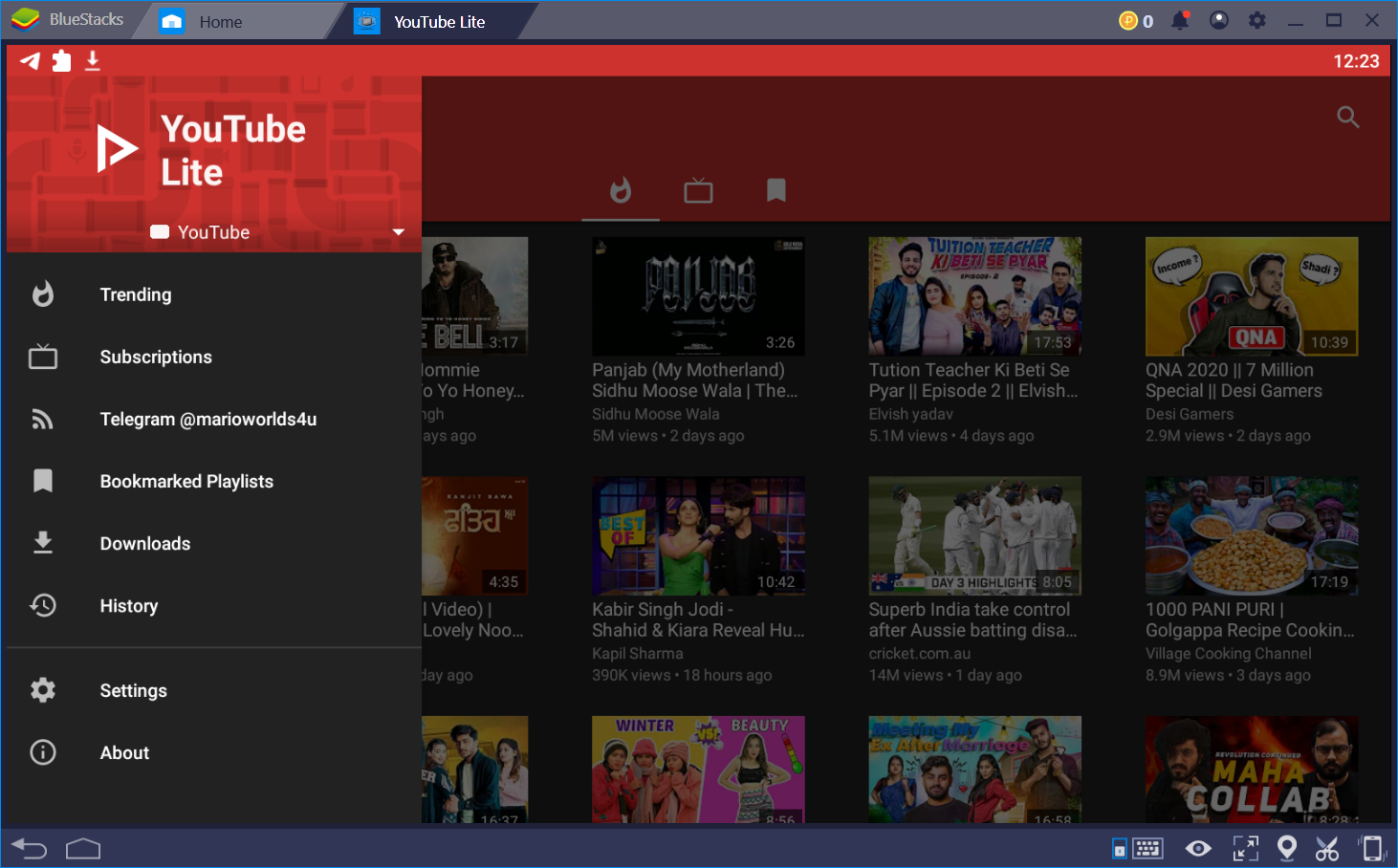Viewport: 1398px width, 868px height.
Task: Toggle the eye overlay icon in bottom bar
Action: [x=1198, y=848]
